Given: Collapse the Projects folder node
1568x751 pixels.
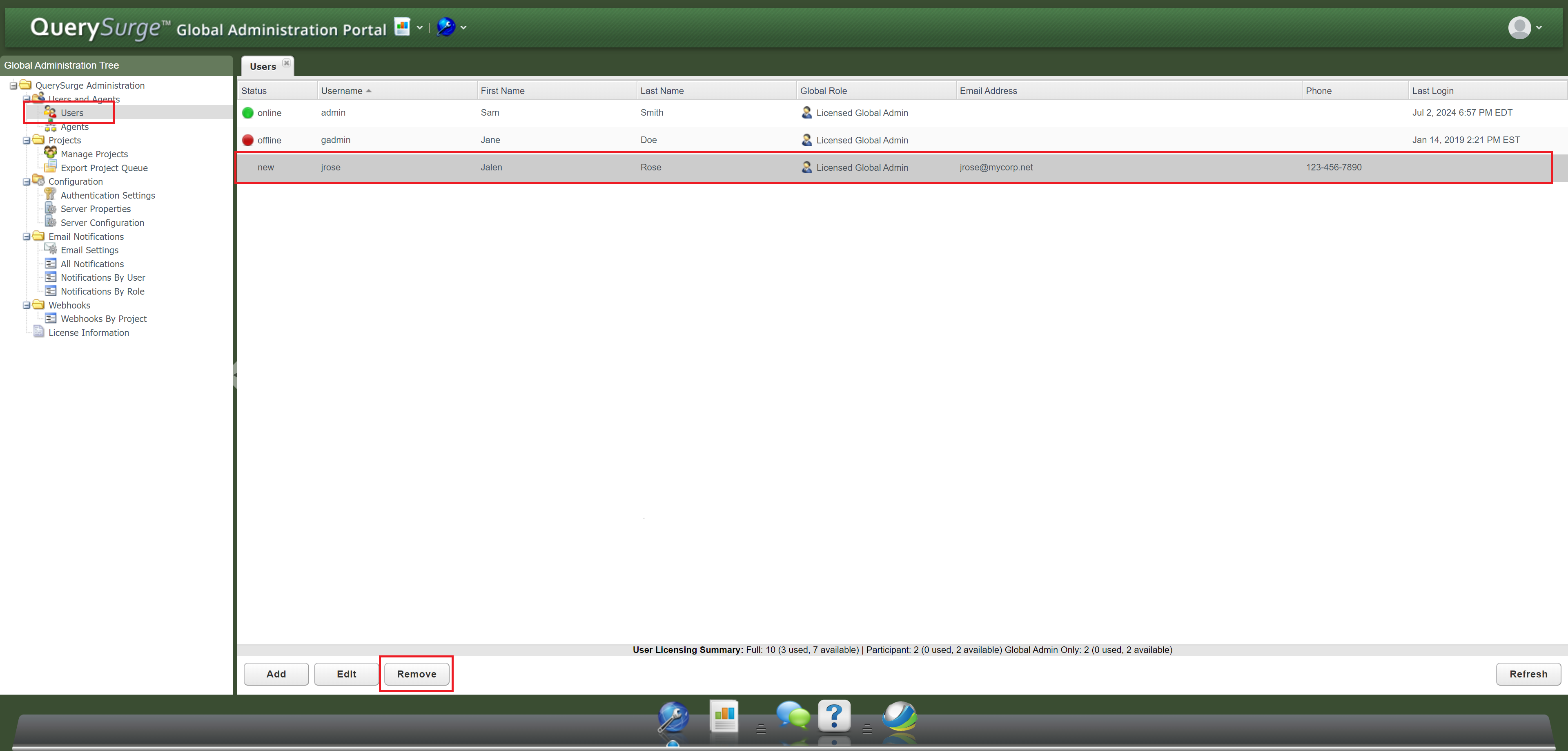Looking at the screenshot, I should point(26,141).
